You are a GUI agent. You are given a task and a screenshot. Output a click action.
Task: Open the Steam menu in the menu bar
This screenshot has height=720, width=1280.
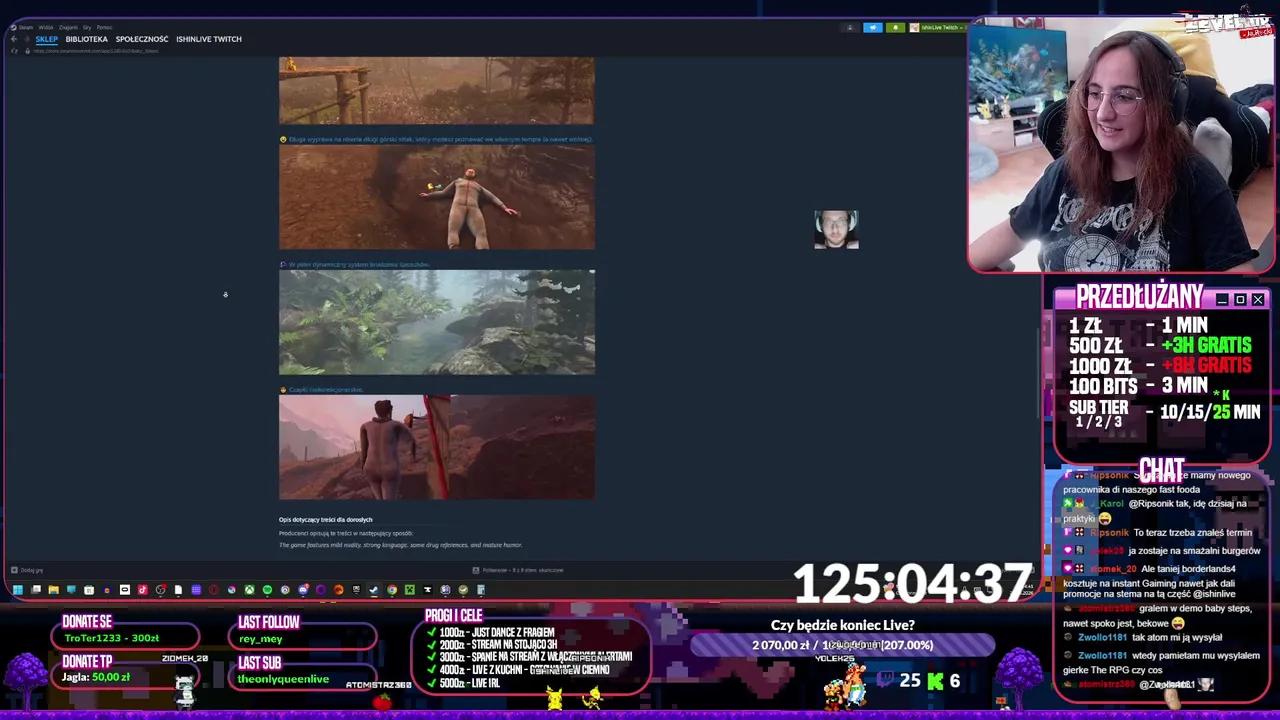tap(25, 28)
